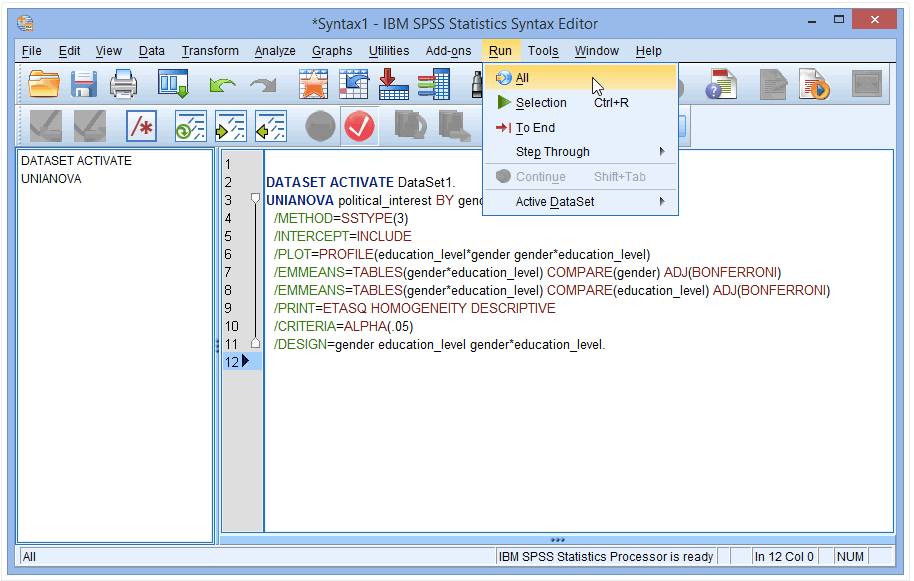
Task: Click the second greyed checkmark icon in the second toolbar row
Action: [90, 126]
